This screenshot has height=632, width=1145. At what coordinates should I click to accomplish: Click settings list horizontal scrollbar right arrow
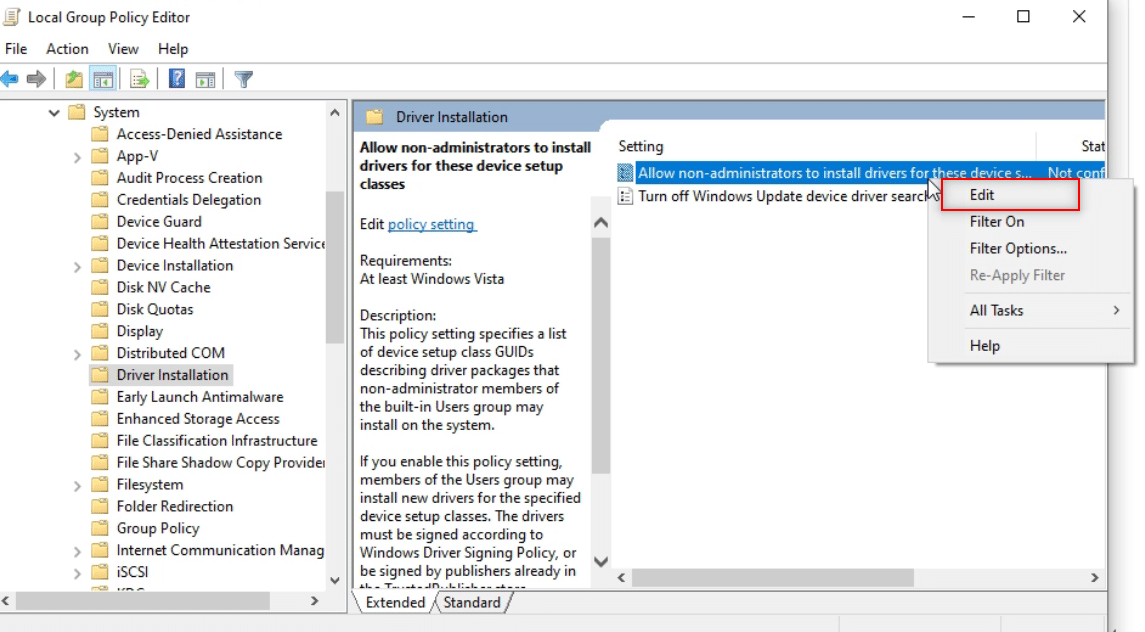[1094, 577]
